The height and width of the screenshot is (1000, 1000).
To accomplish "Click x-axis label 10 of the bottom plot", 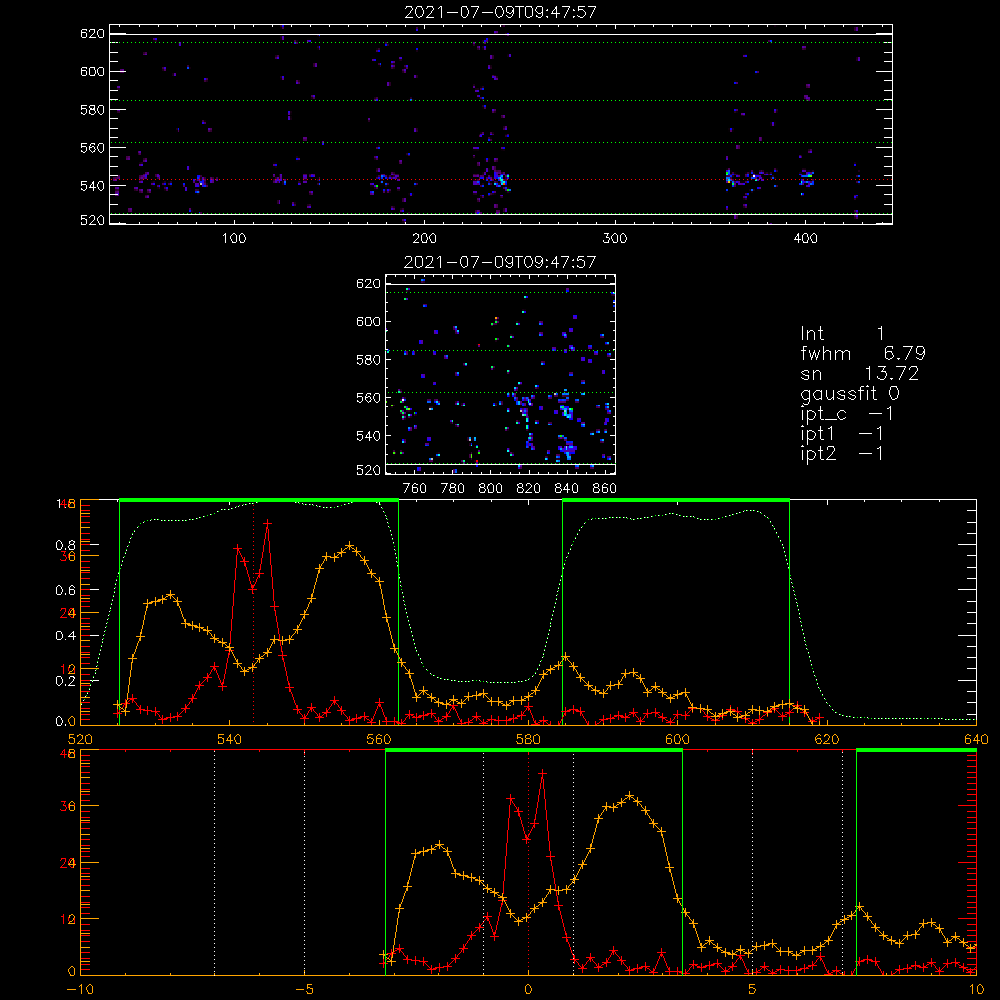I will (976, 989).
